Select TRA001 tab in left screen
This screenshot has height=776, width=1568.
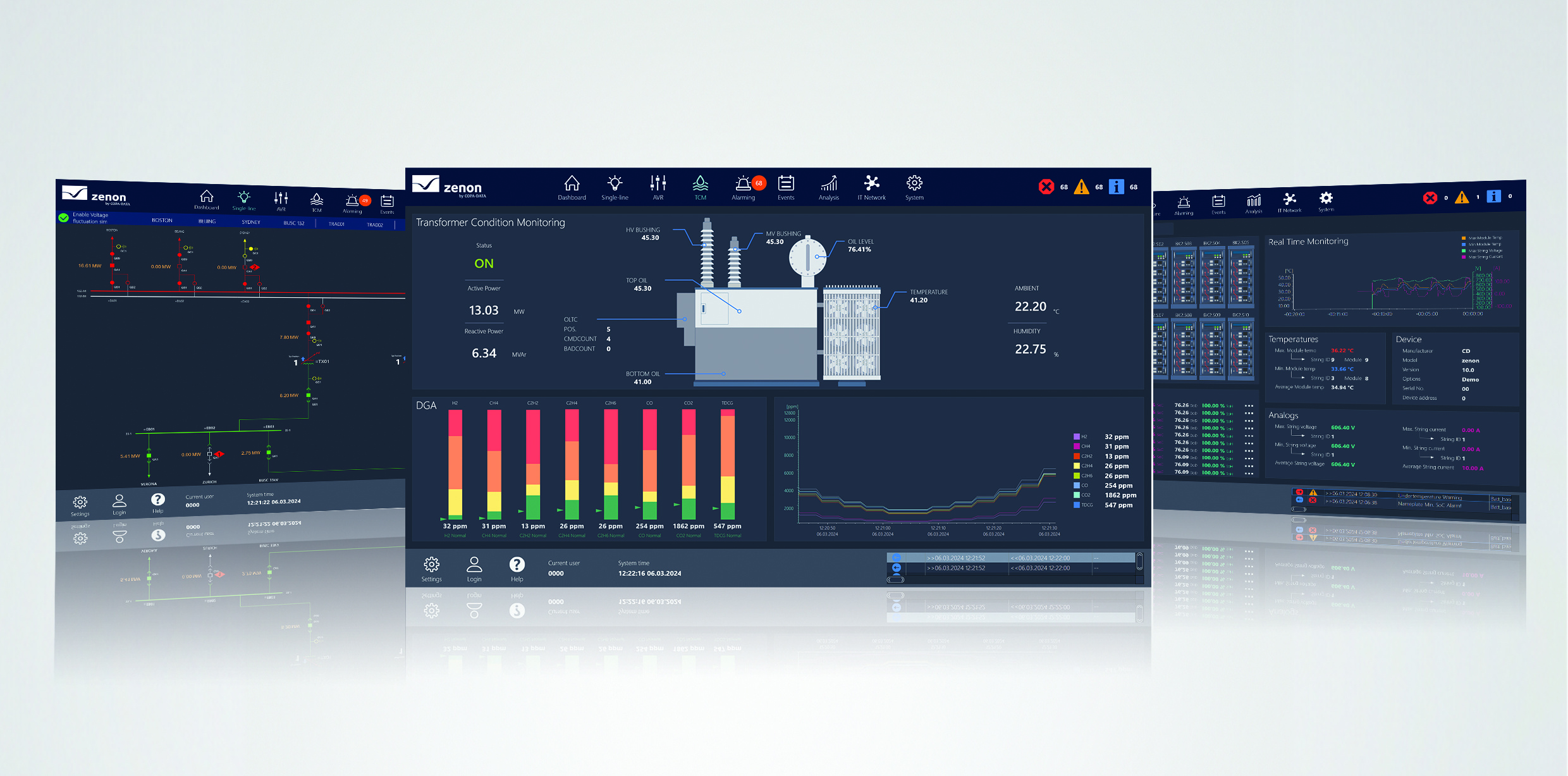click(336, 224)
